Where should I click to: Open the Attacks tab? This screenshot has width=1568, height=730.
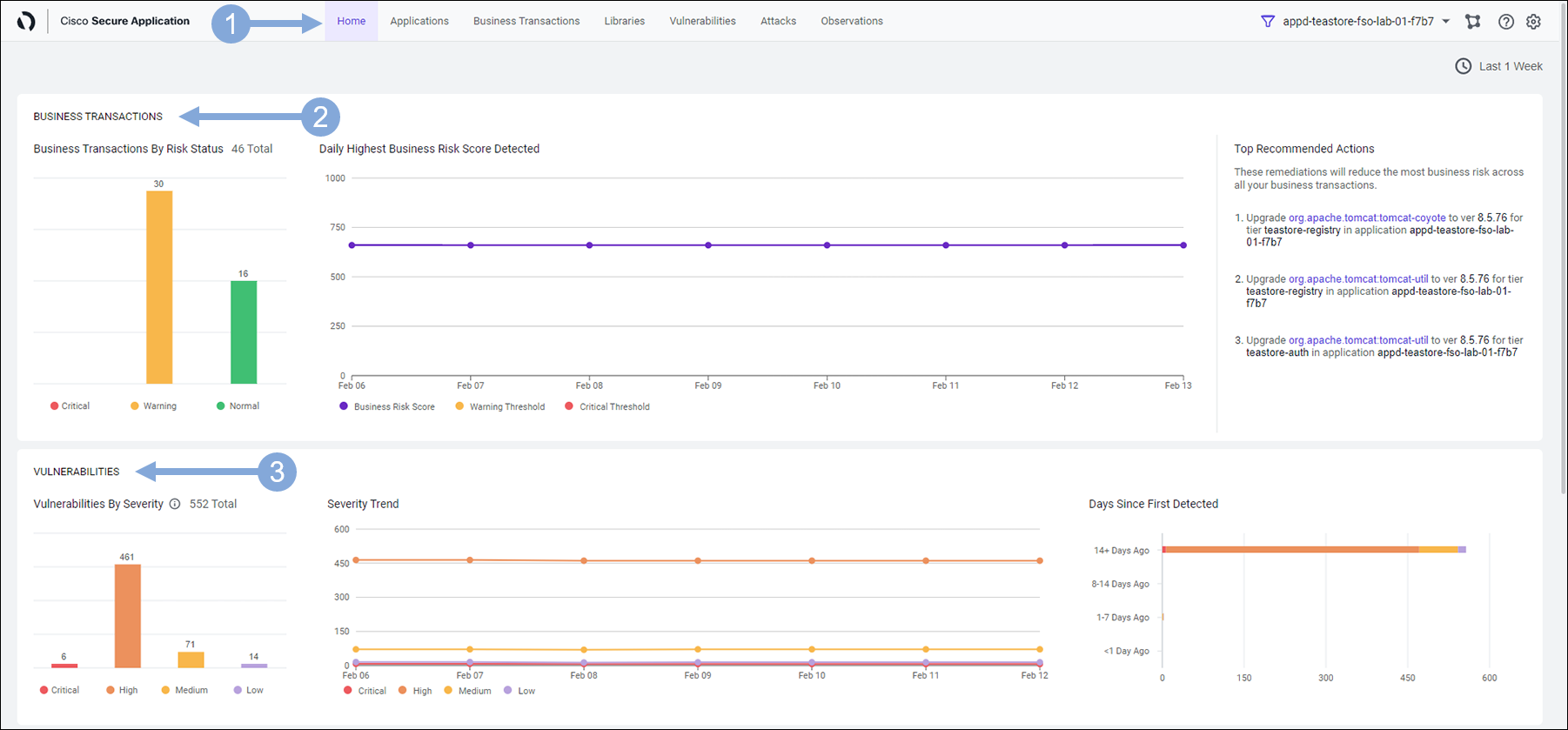pyautogui.click(x=778, y=21)
